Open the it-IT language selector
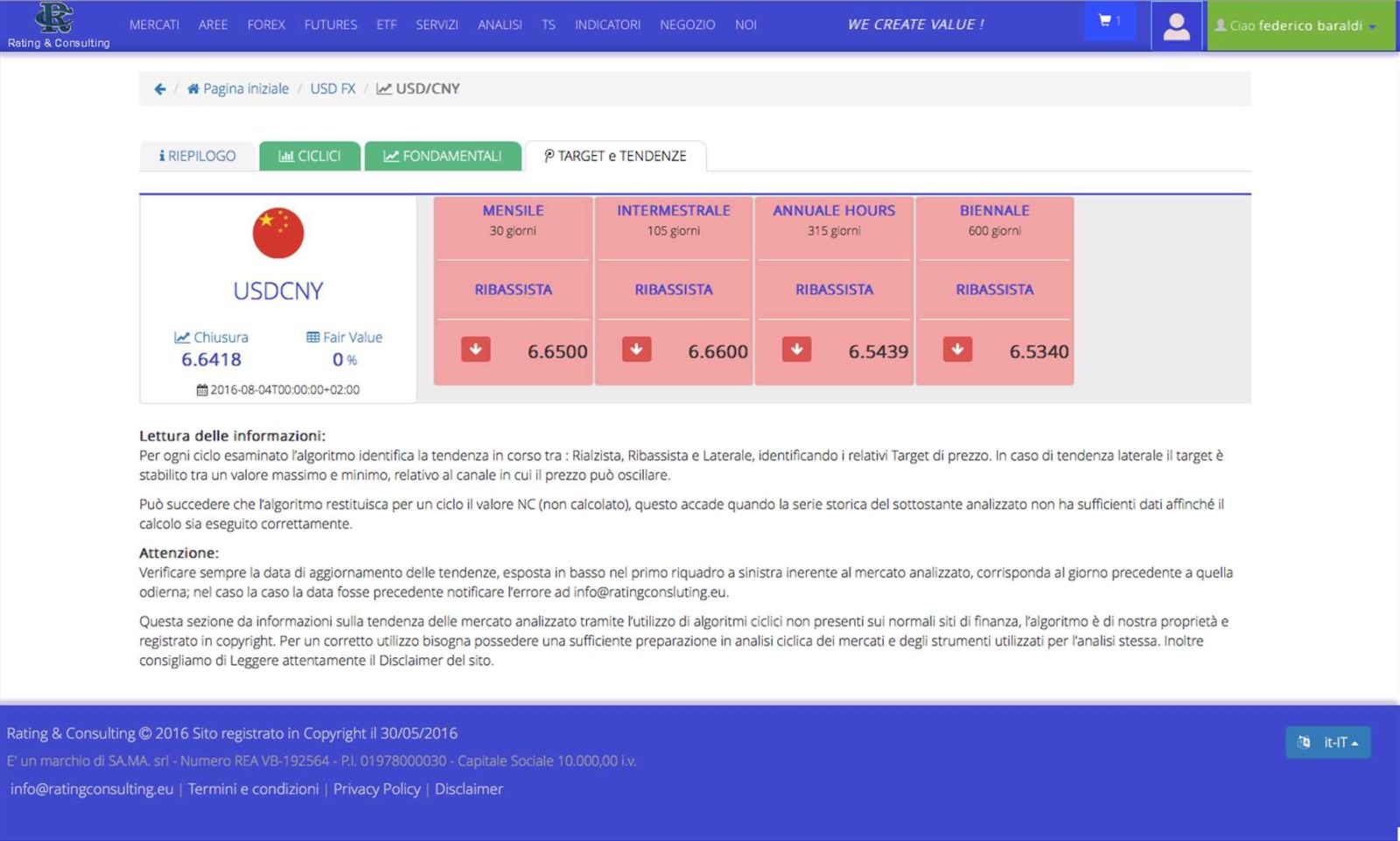This screenshot has width=1400, height=841. (1327, 742)
